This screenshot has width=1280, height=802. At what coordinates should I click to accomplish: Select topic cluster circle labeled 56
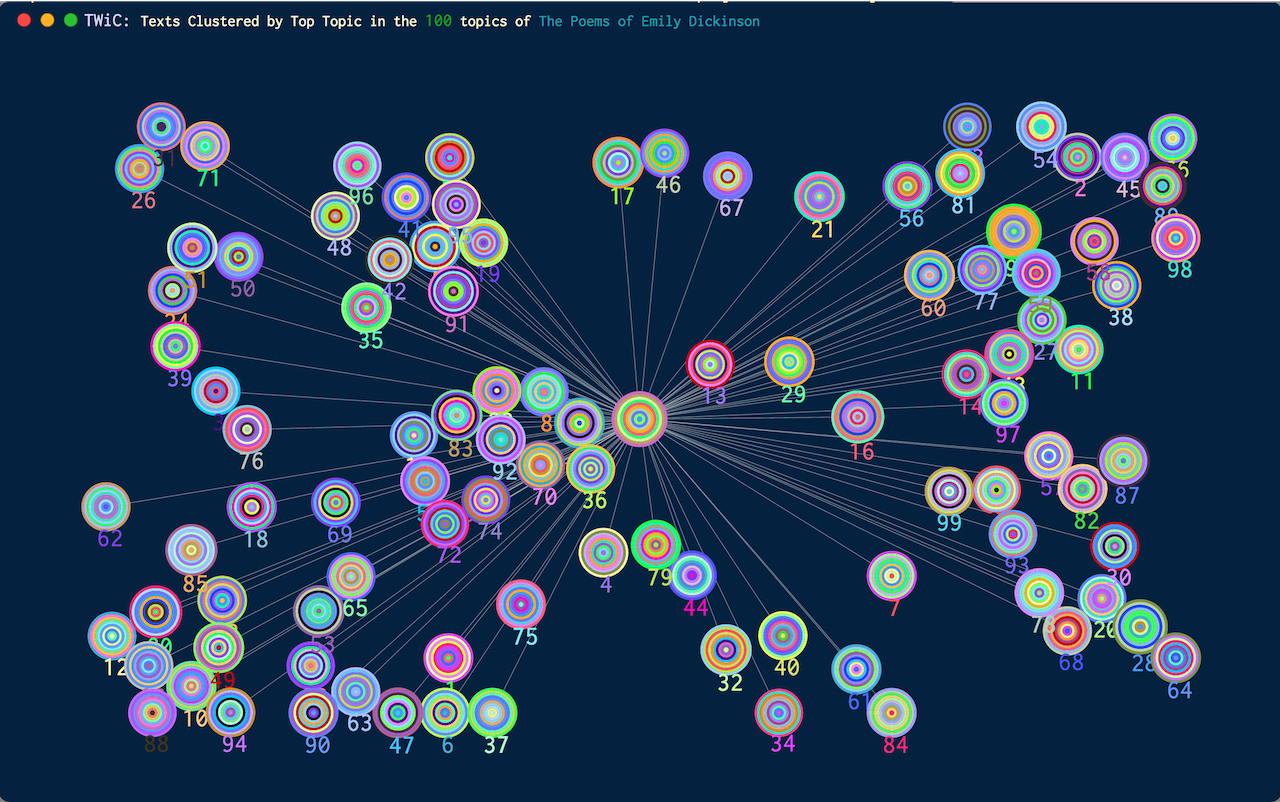click(907, 186)
